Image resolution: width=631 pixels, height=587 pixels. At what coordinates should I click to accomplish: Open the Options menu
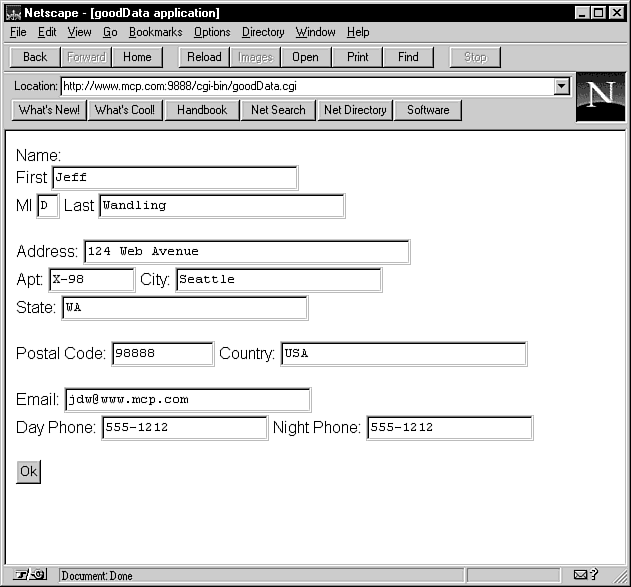(212, 32)
